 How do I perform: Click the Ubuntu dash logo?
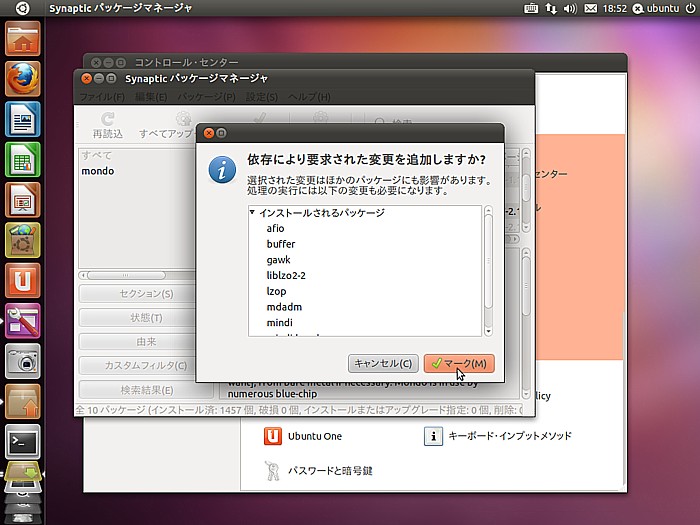22,8
